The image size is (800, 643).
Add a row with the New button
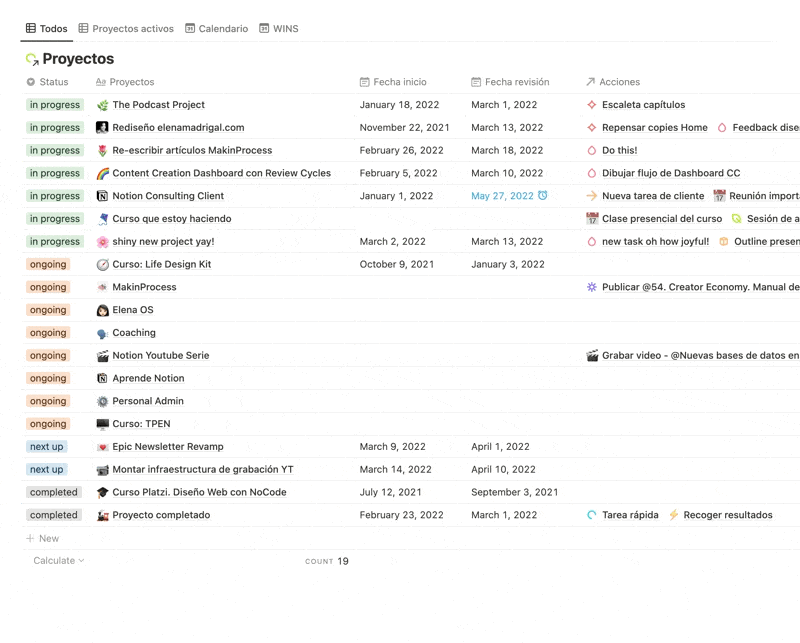[47, 538]
